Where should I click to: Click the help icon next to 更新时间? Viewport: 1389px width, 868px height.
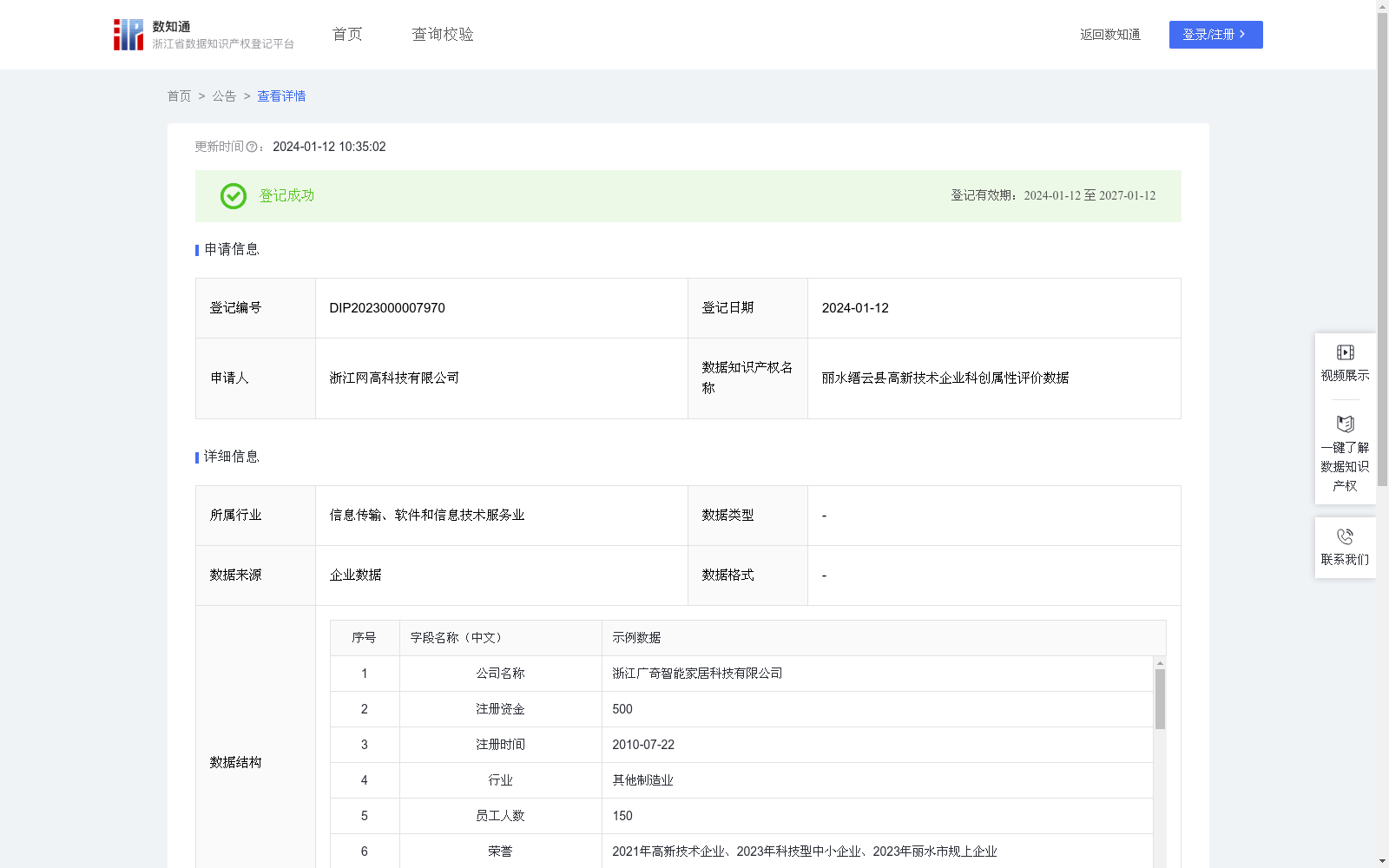(x=252, y=148)
